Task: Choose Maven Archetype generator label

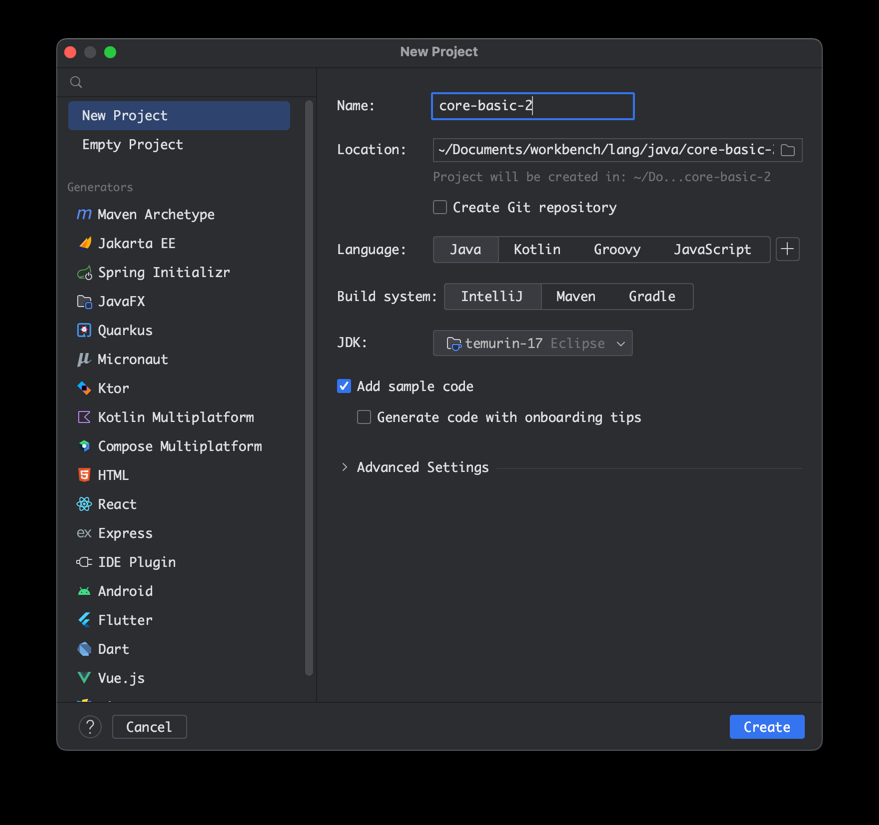Action: 156,215
